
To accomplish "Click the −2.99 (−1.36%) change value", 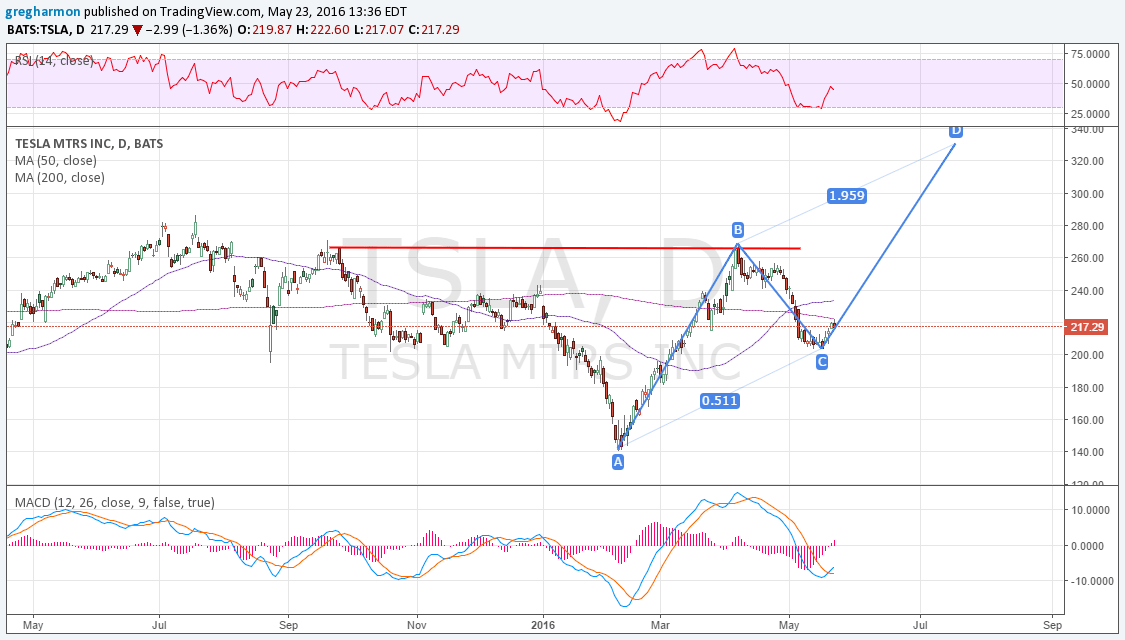I will [190, 30].
